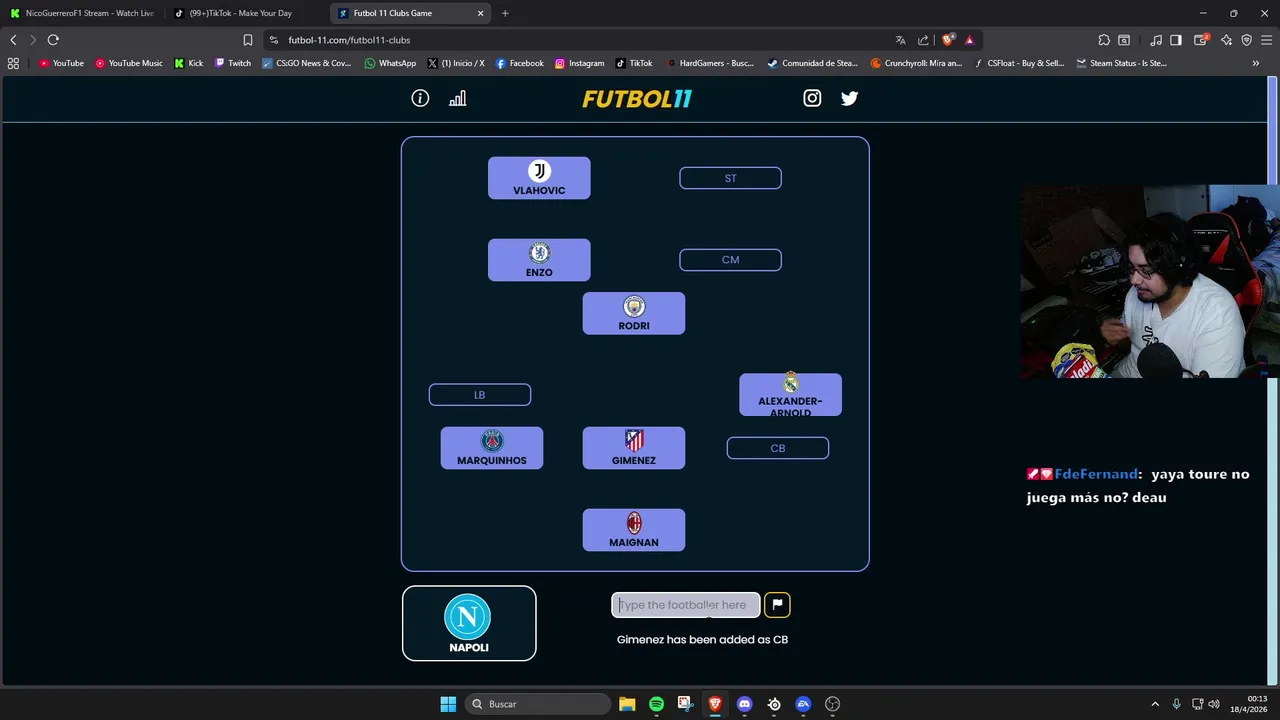Toggle the browser sidebar panel icon
1280x720 pixels.
(x=1176, y=40)
